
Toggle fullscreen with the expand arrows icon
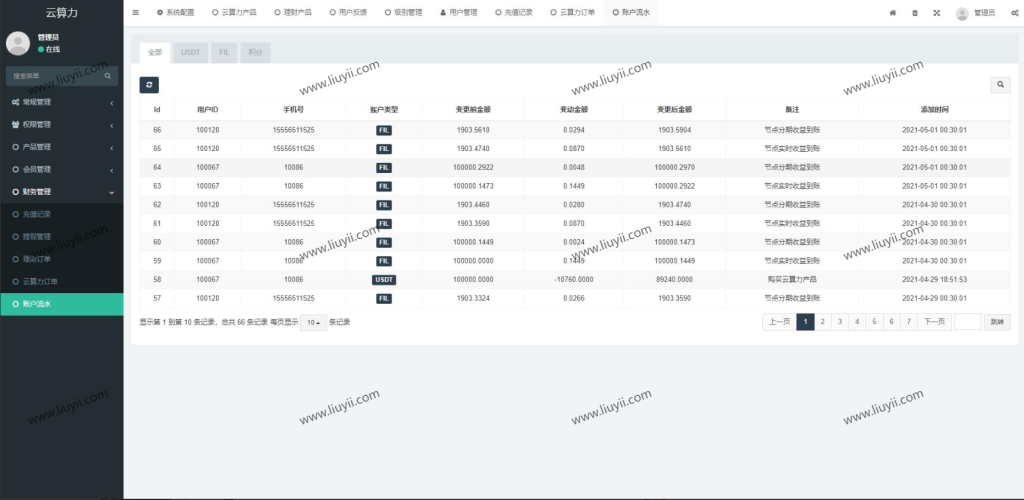(936, 13)
